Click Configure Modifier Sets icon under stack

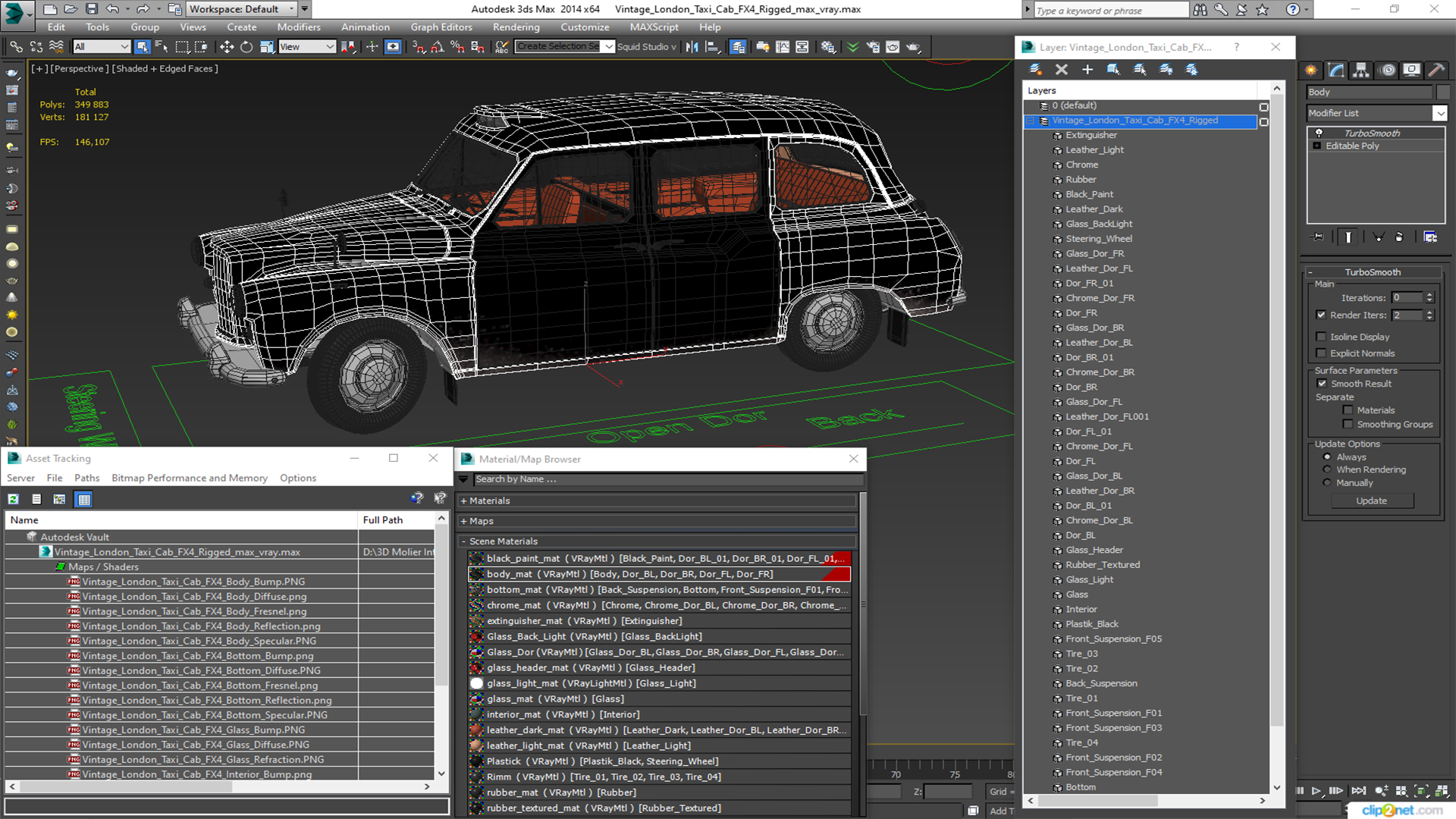[x=1430, y=237]
